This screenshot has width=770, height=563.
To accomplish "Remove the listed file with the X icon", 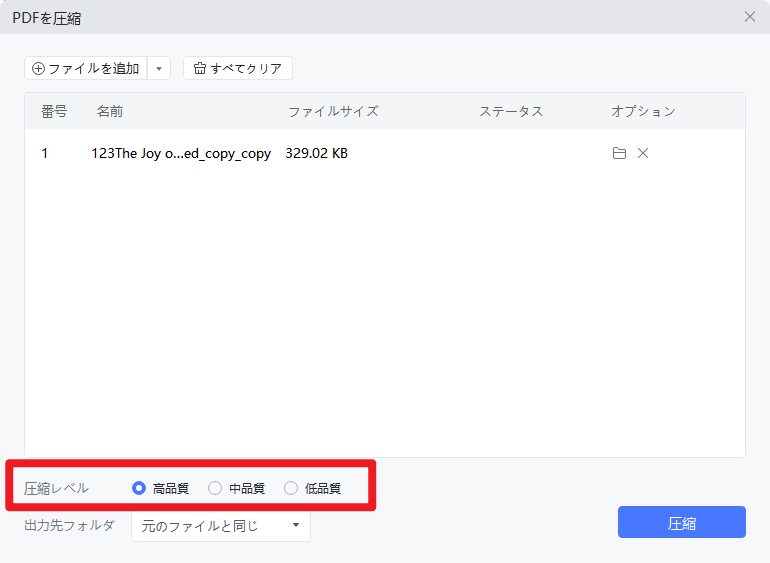I will tap(643, 153).
